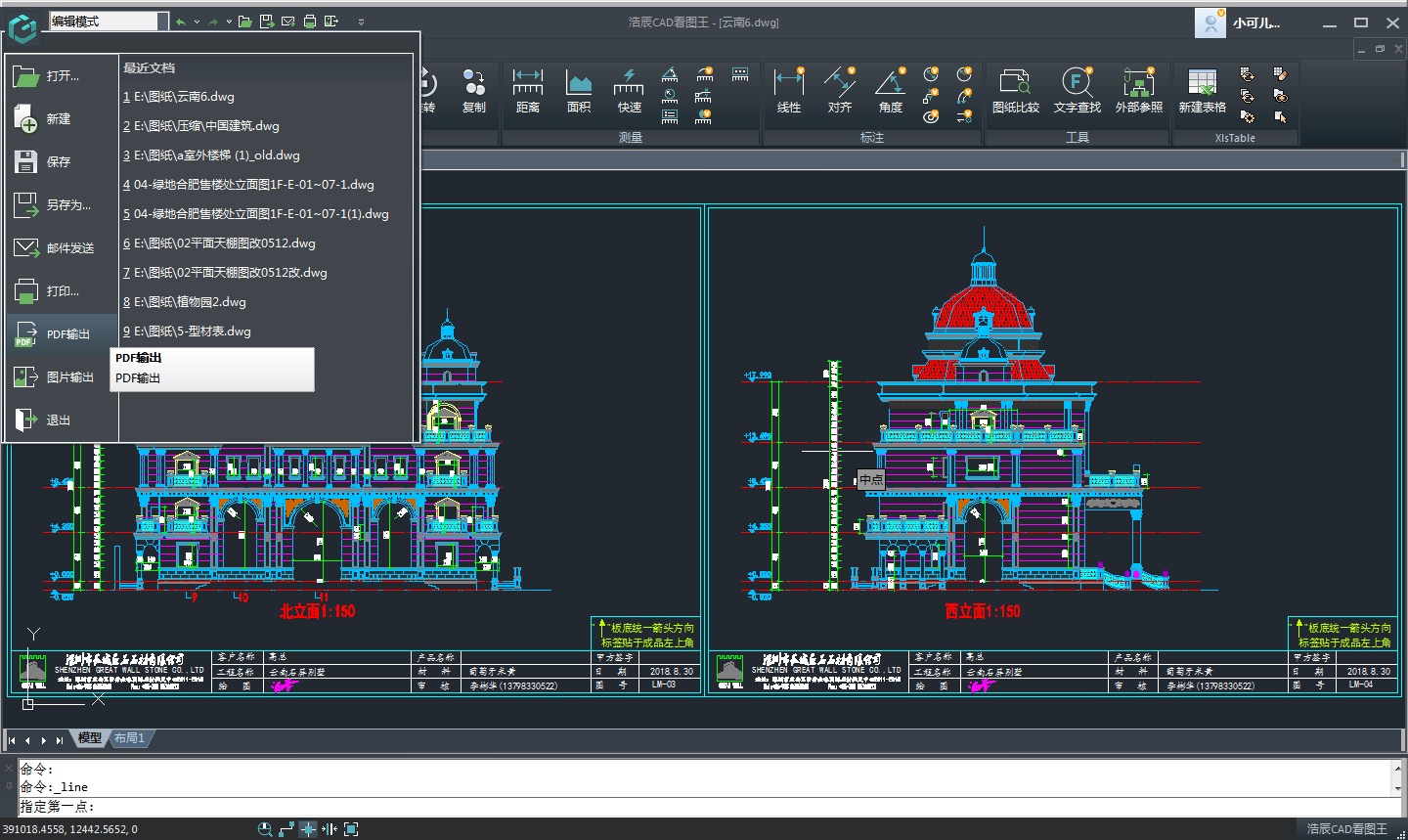Select the 复制 (Copy) tool

[474, 91]
